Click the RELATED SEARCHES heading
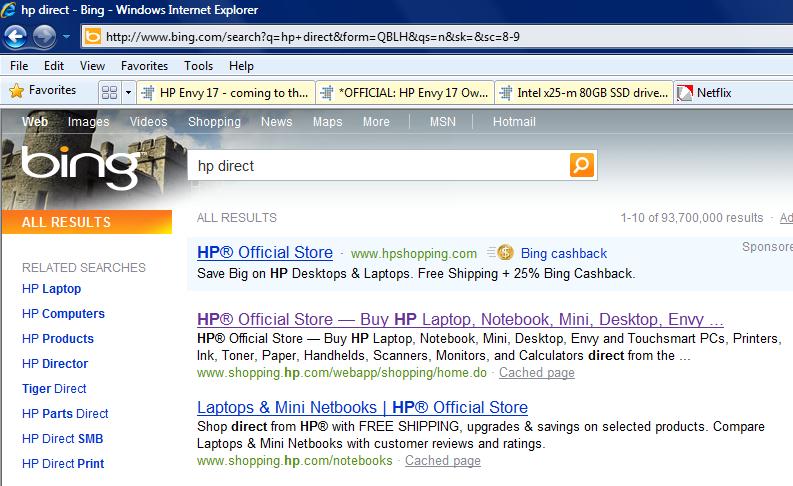793x486 pixels. click(x=83, y=268)
